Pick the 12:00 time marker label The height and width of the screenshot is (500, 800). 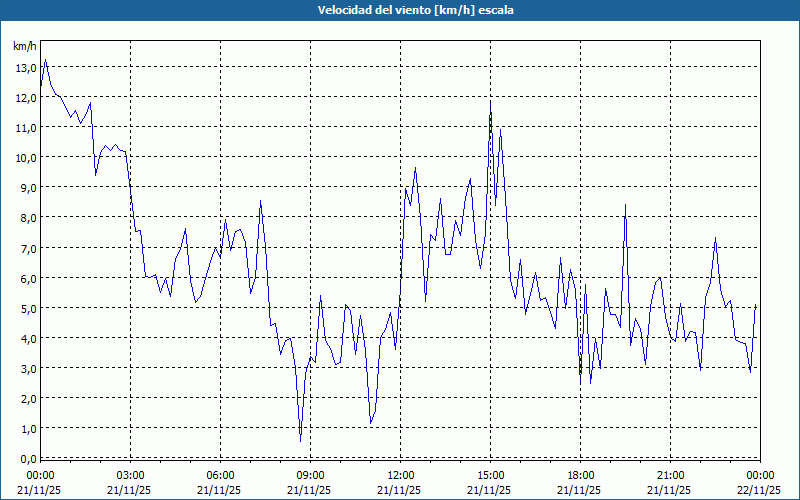pyautogui.click(x=400, y=475)
